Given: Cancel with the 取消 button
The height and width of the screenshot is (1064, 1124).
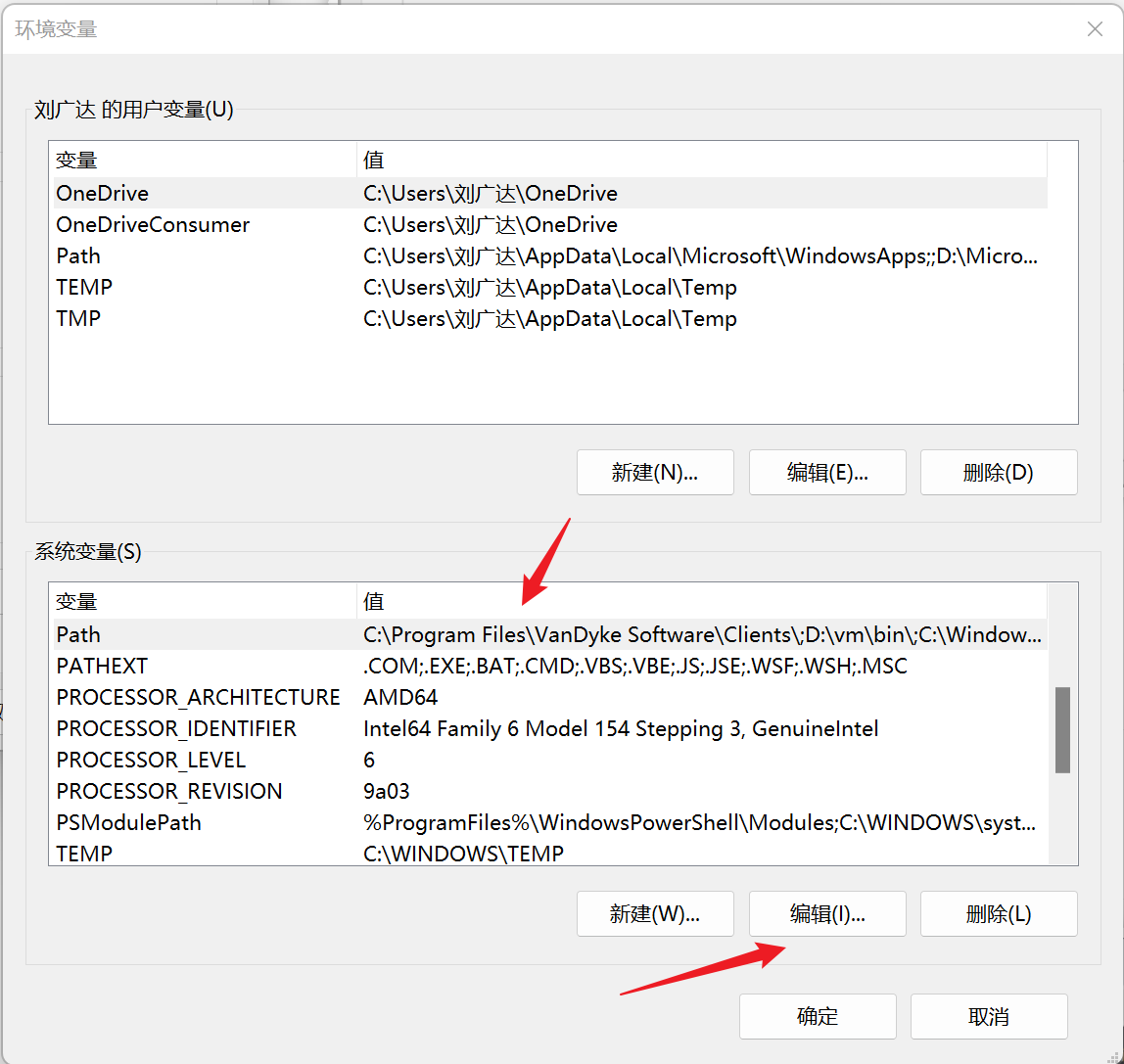Looking at the screenshot, I should tap(989, 1016).
